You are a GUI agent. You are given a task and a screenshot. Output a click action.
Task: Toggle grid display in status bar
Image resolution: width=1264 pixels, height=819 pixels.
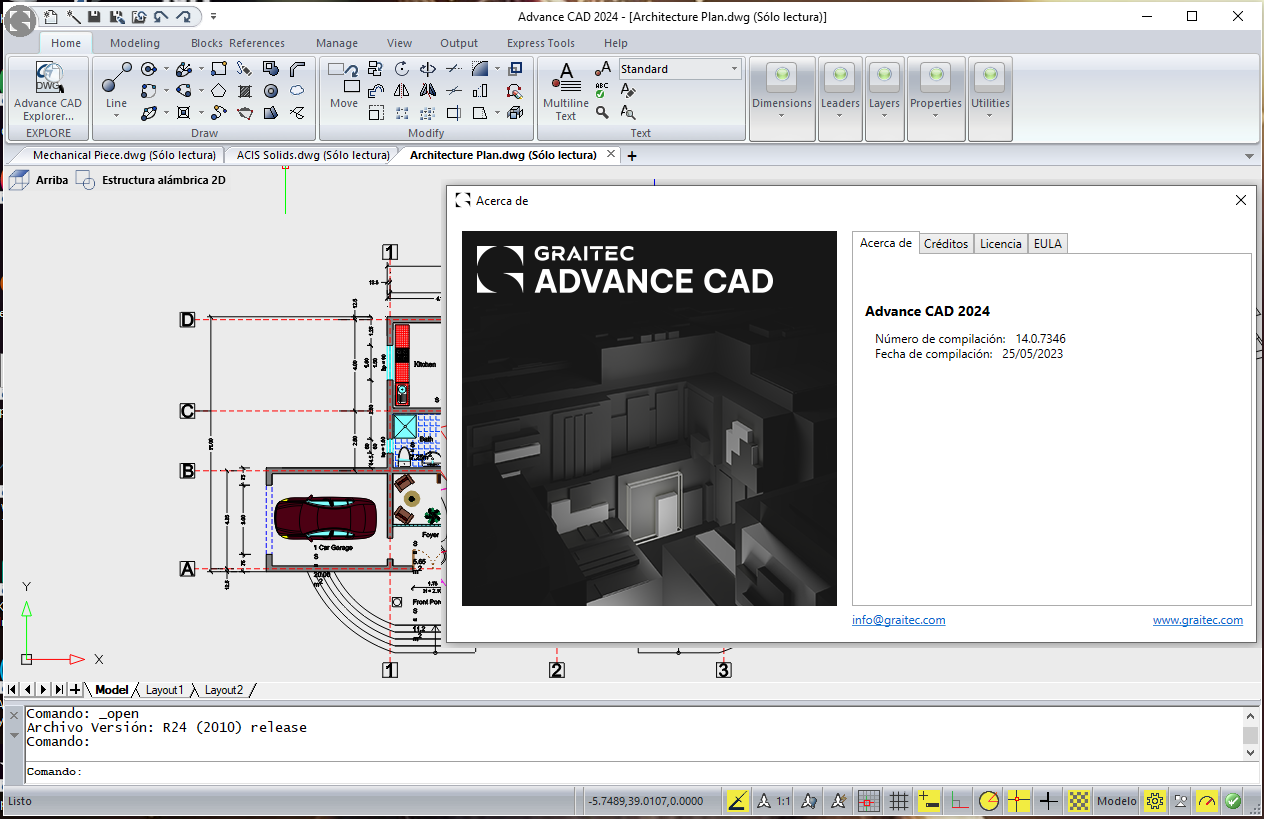[x=899, y=800]
